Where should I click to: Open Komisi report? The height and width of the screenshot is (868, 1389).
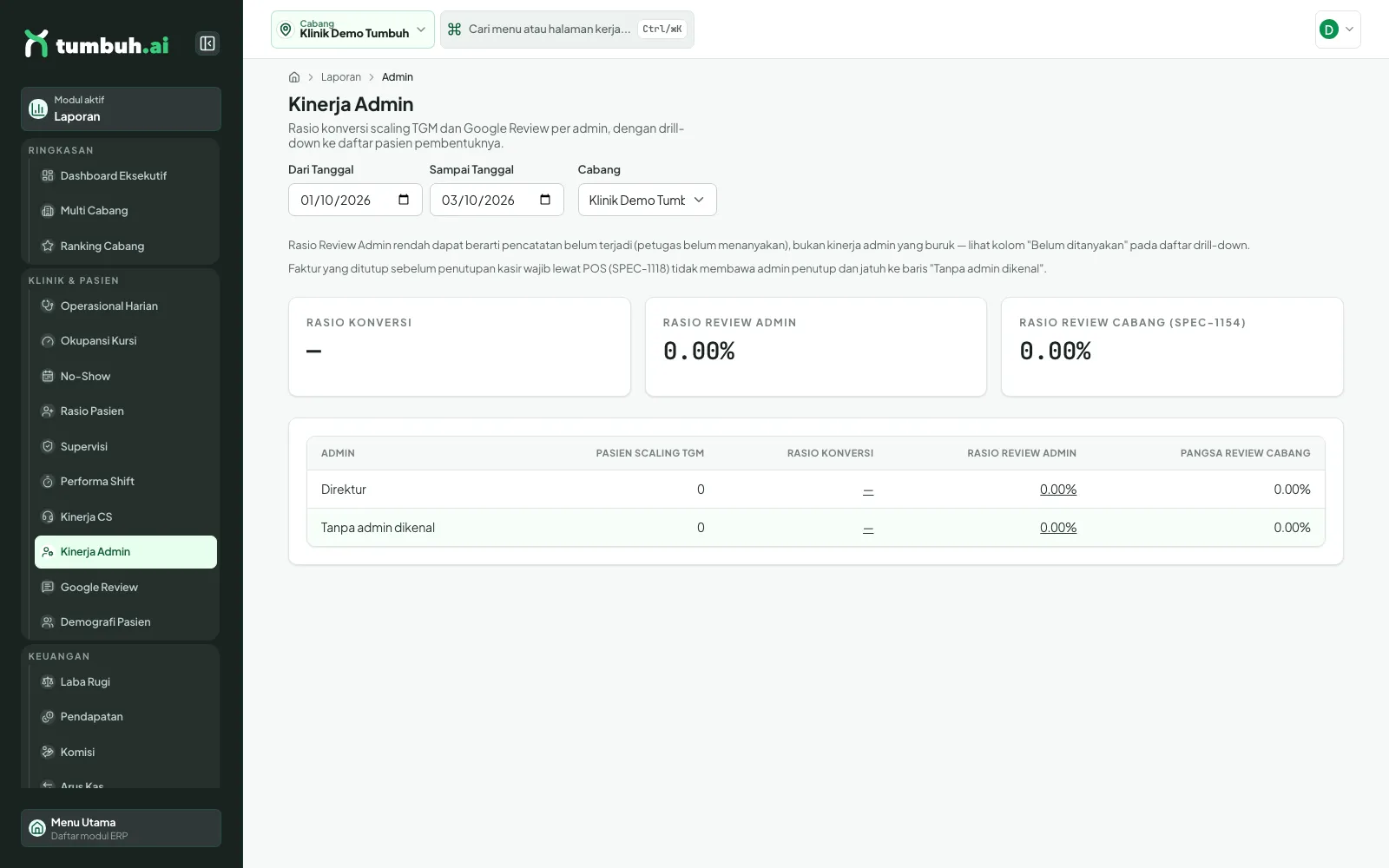(126, 752)
